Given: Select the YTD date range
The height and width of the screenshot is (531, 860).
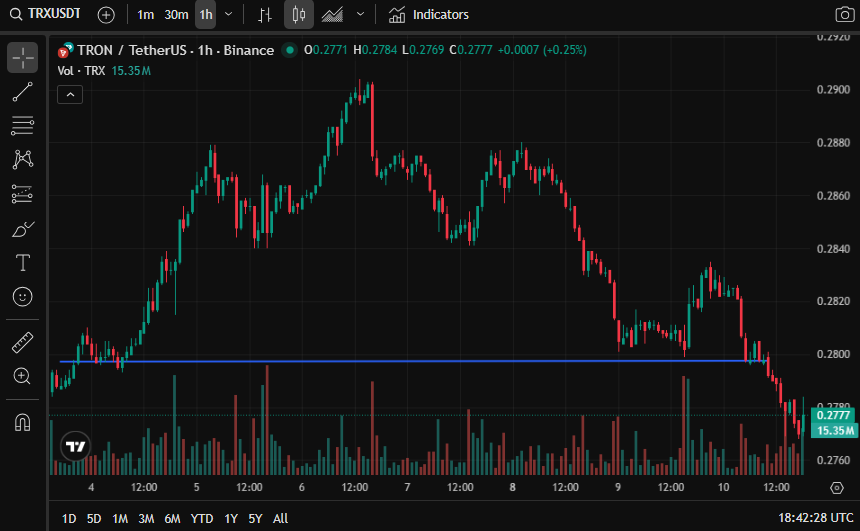Looking at the screenshot, I should (x=201, y=518).
